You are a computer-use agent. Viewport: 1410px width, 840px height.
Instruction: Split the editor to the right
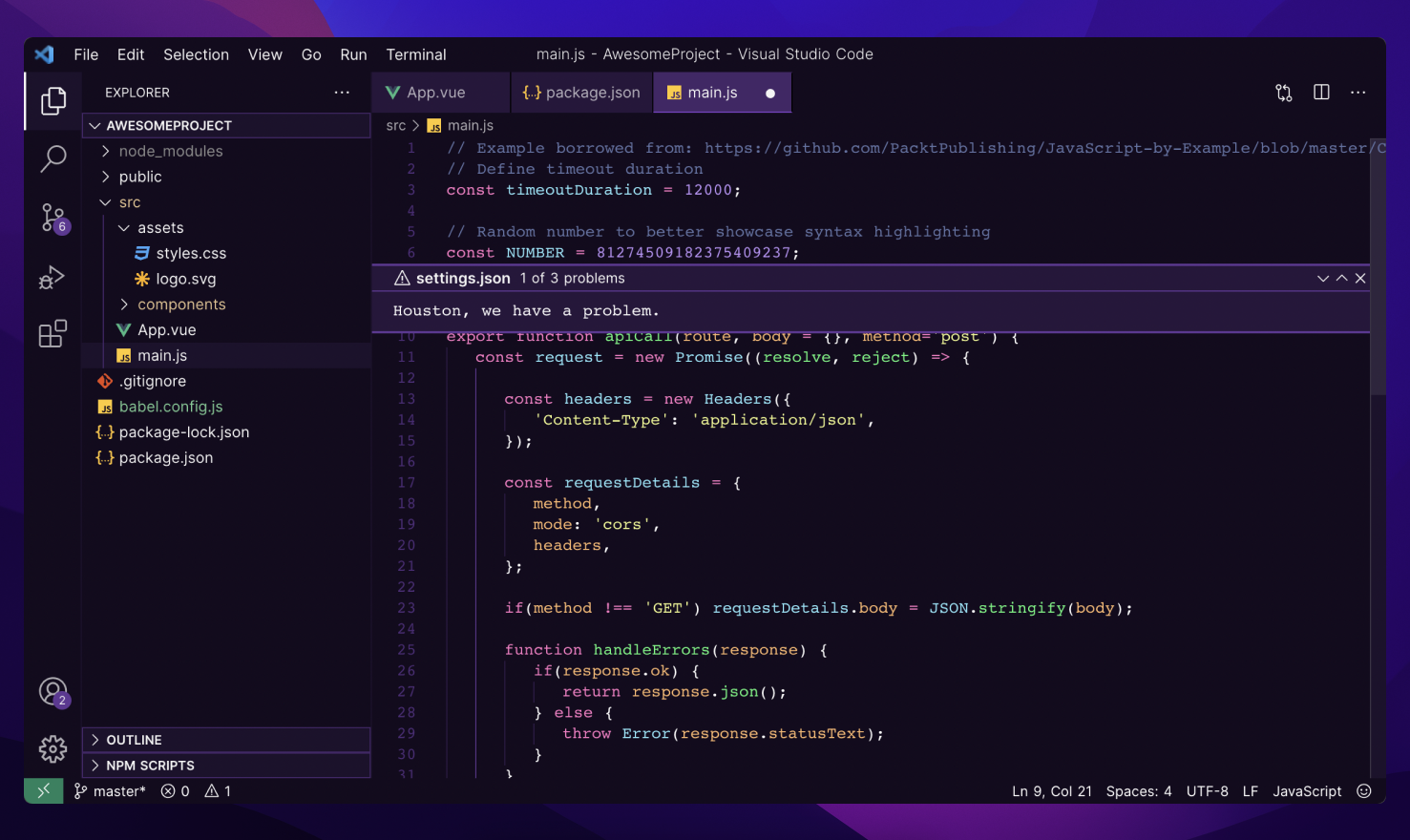tap(1321, 93)
